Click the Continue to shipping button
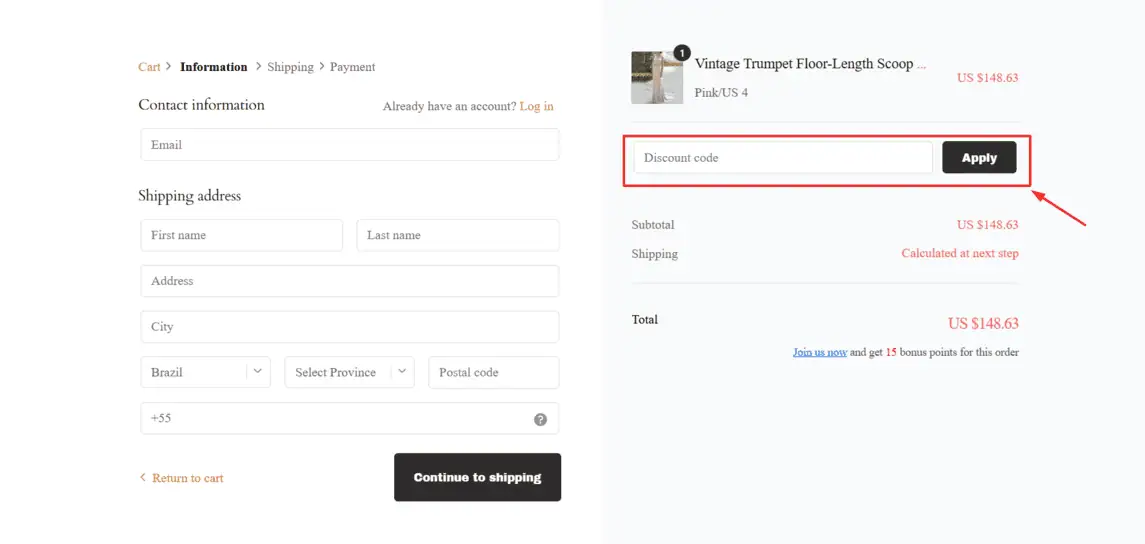The image size is (1145, 544). pos(478,478)
